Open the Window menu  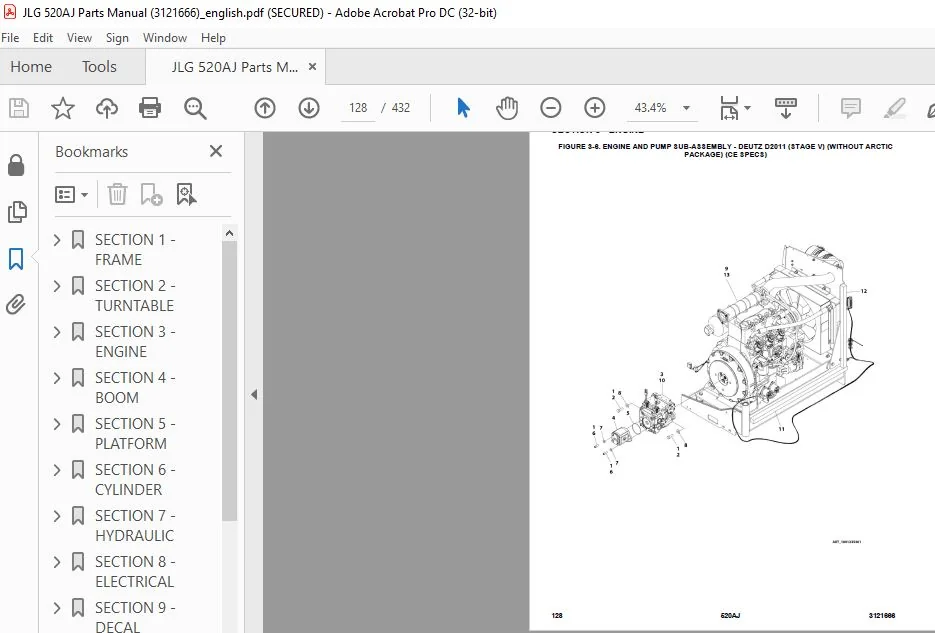(165, 38)
